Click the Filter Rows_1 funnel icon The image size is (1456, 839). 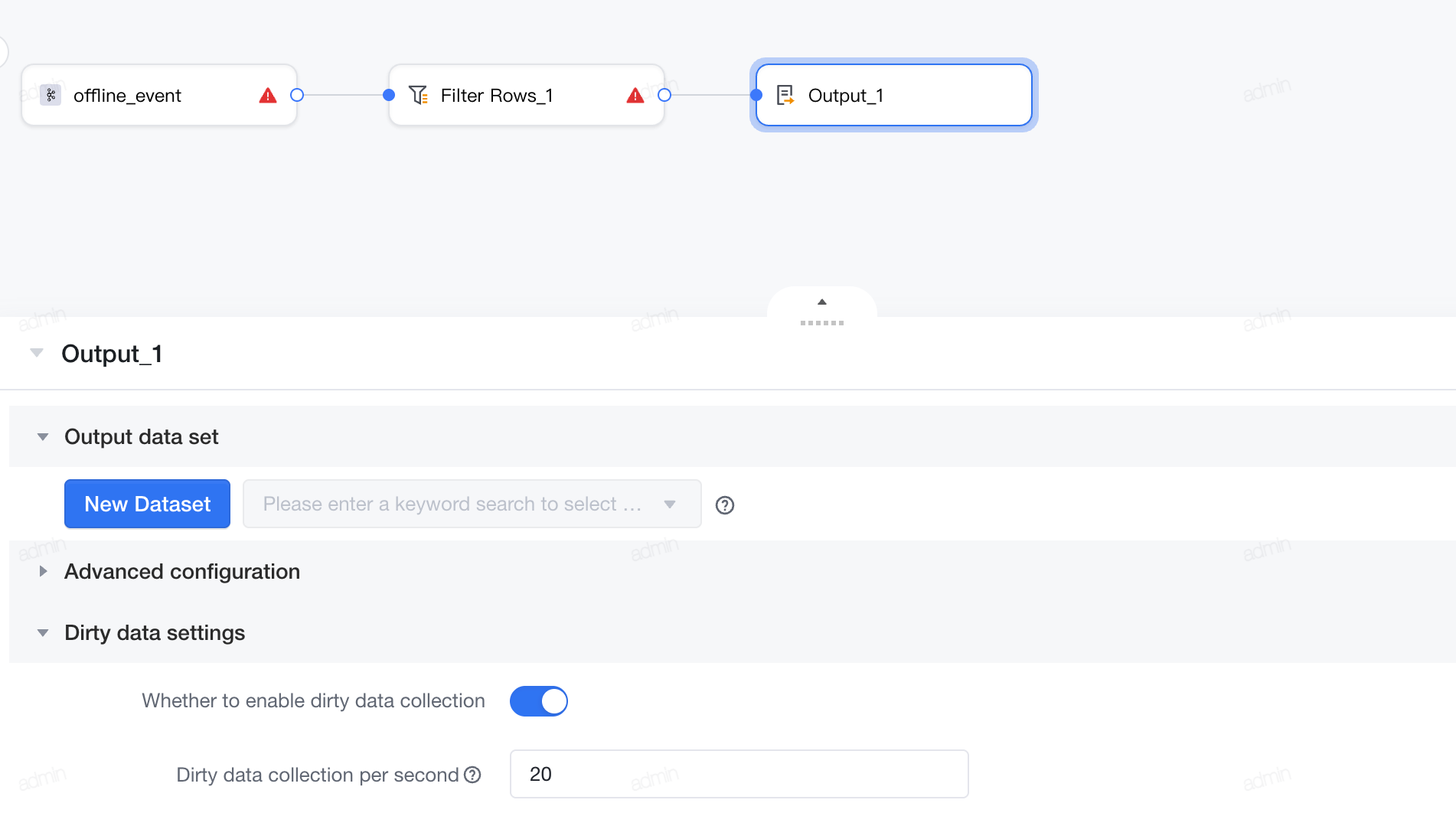418,95
